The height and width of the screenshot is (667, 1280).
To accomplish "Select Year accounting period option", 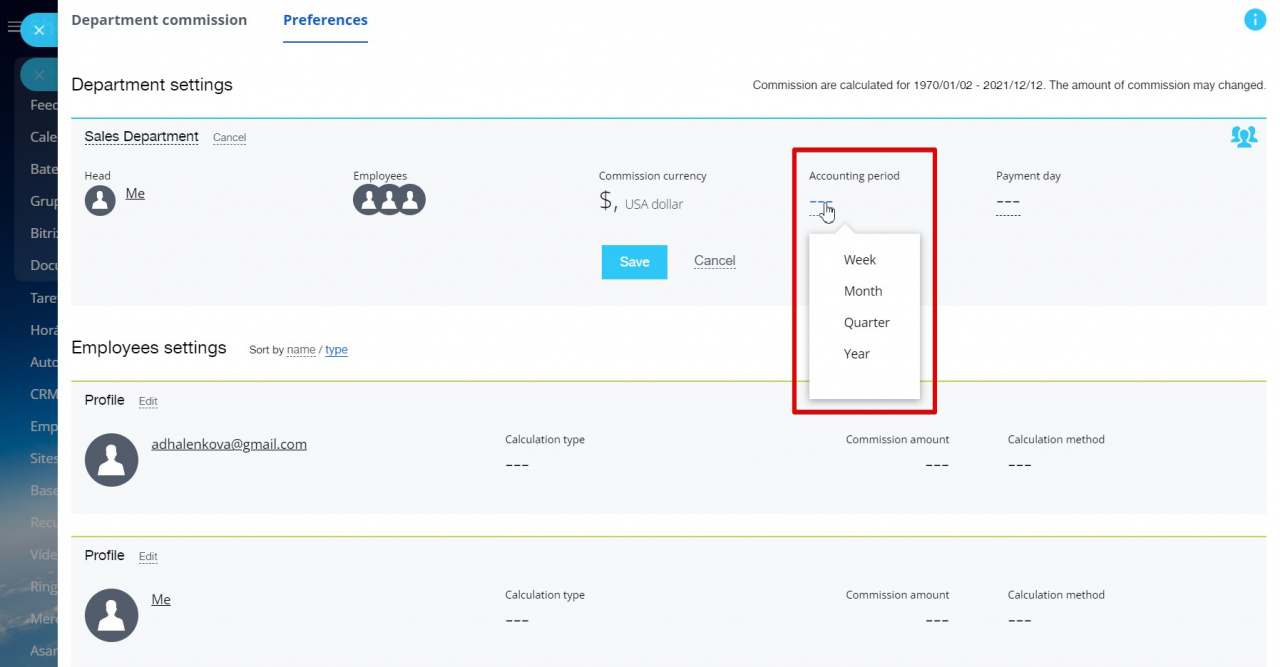I will (856, 354).
